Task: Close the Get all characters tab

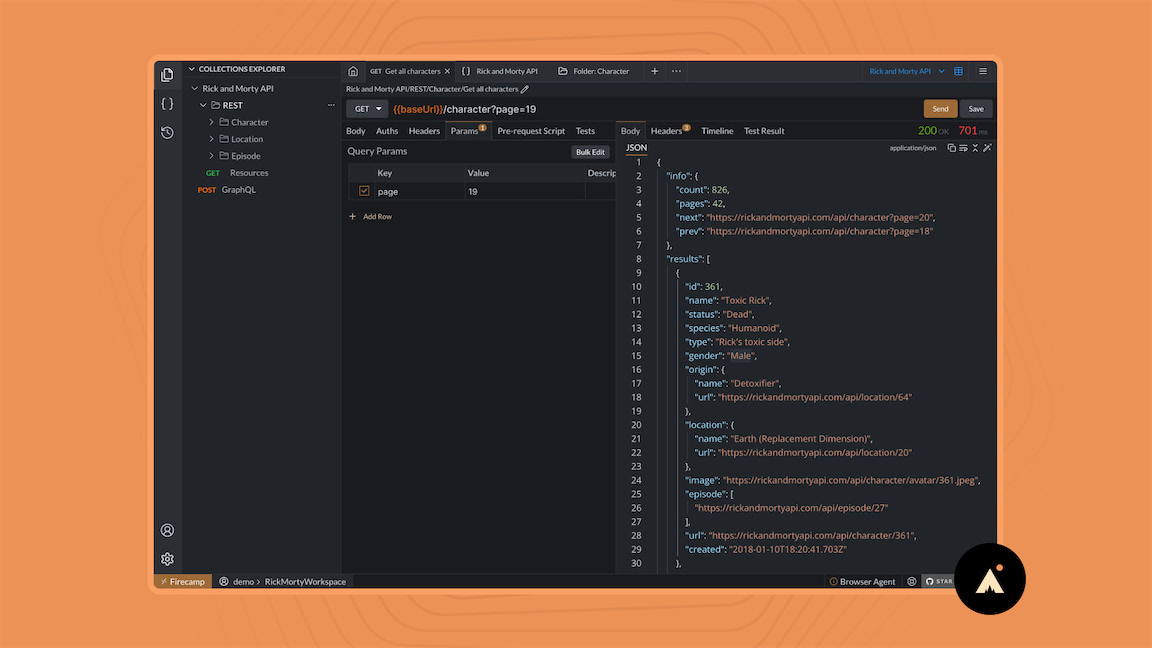Action: (447, 71)
